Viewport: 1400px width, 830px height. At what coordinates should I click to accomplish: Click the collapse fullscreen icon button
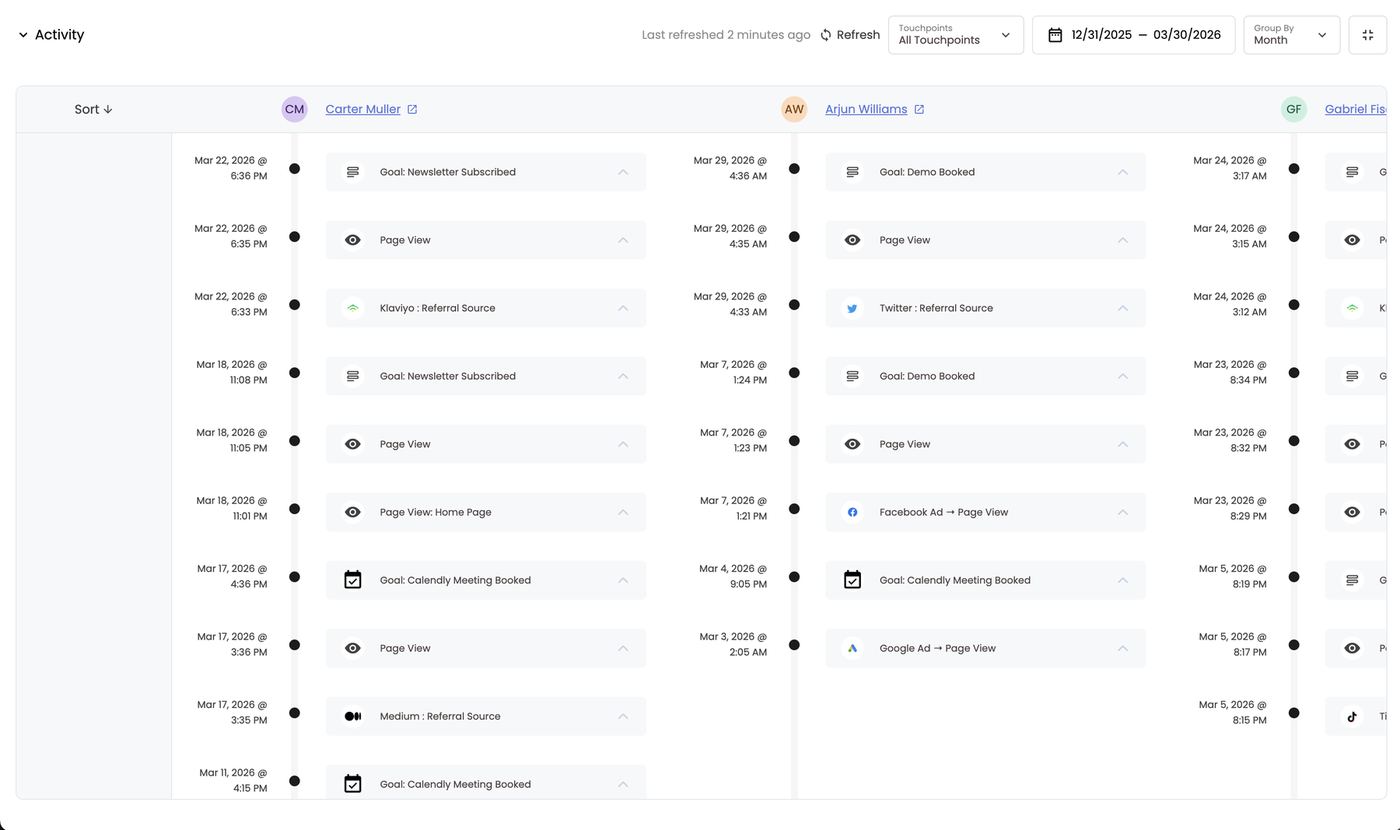click(x=1368, y=35)
